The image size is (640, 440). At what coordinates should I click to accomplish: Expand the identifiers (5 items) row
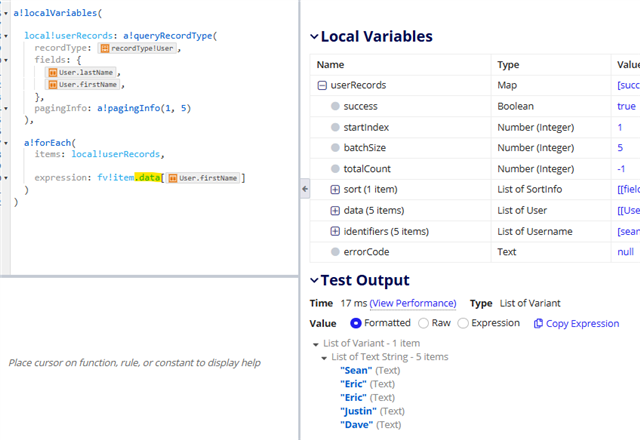(x=335, y=231)
